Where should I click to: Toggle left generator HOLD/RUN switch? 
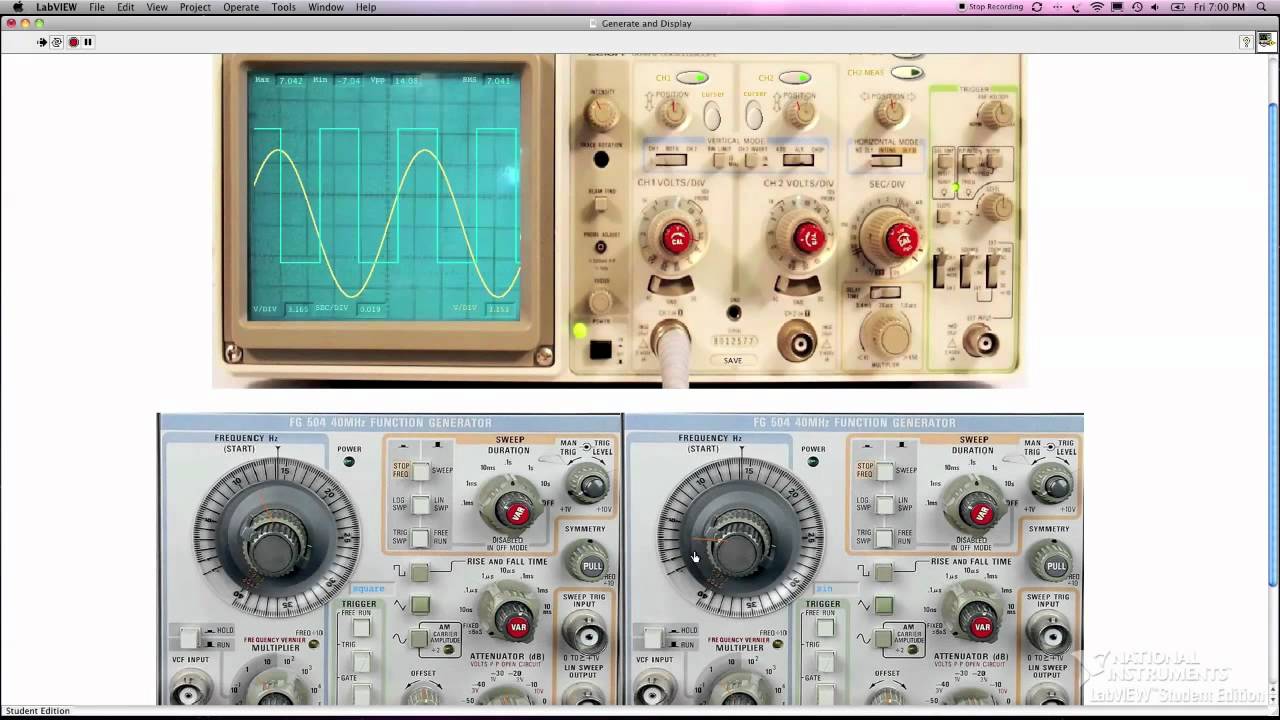[189, 637]
